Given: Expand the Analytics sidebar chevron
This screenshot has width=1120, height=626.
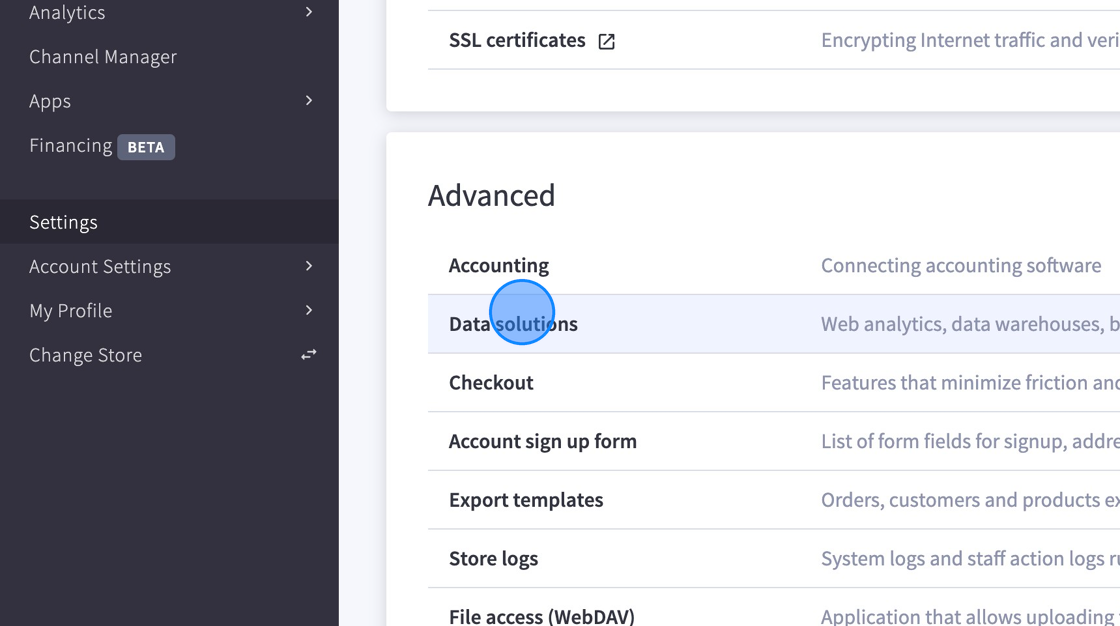Looking at the screenshot, I should coord(309,12).
